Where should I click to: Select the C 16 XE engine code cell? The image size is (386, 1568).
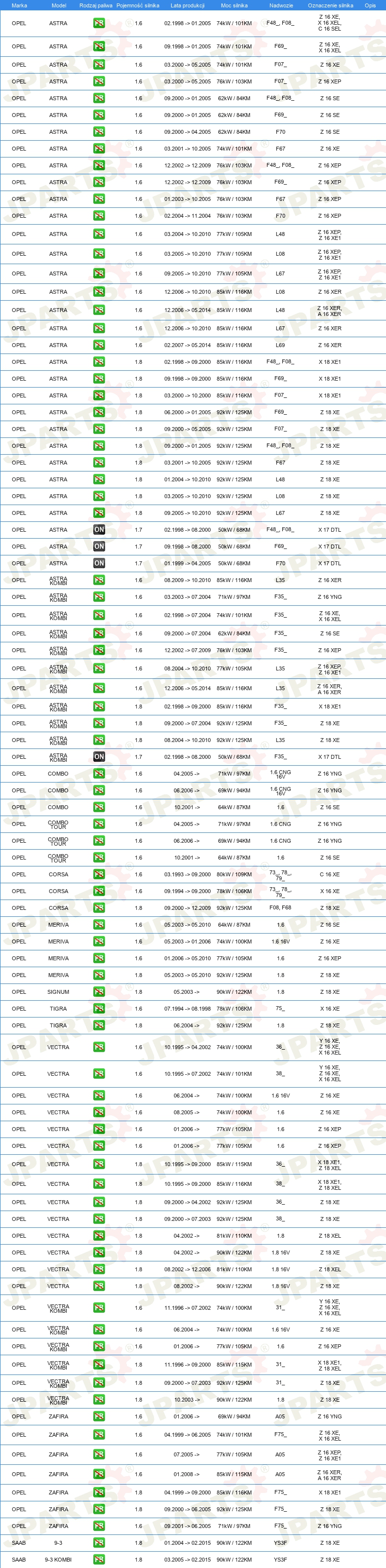[x=329, y=874]
